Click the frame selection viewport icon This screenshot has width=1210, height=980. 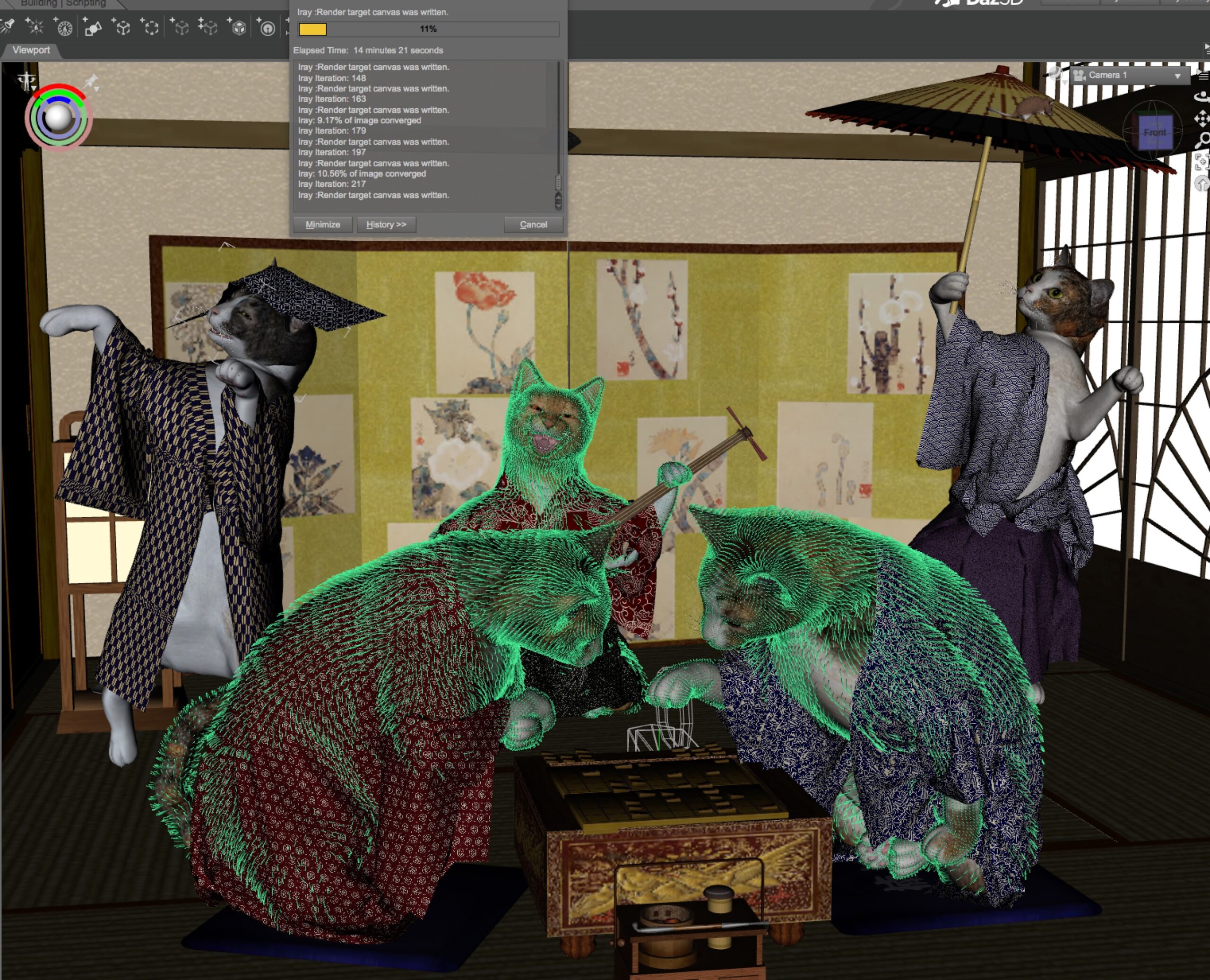pyautogui.click(x=1202, y=162)
